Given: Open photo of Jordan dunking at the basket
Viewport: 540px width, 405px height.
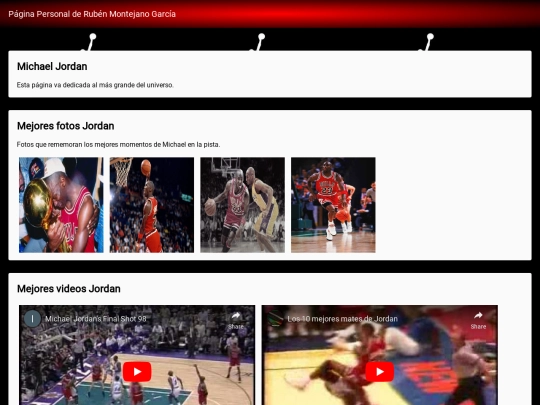Looking at the screenshot, I should click(152, 205).
